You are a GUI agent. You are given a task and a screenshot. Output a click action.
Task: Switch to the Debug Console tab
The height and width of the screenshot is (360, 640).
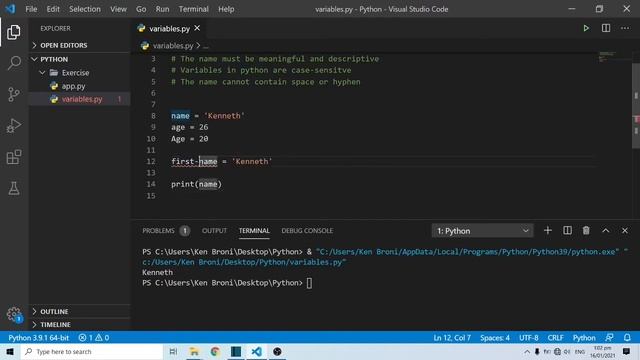click(x=307, y=231)
